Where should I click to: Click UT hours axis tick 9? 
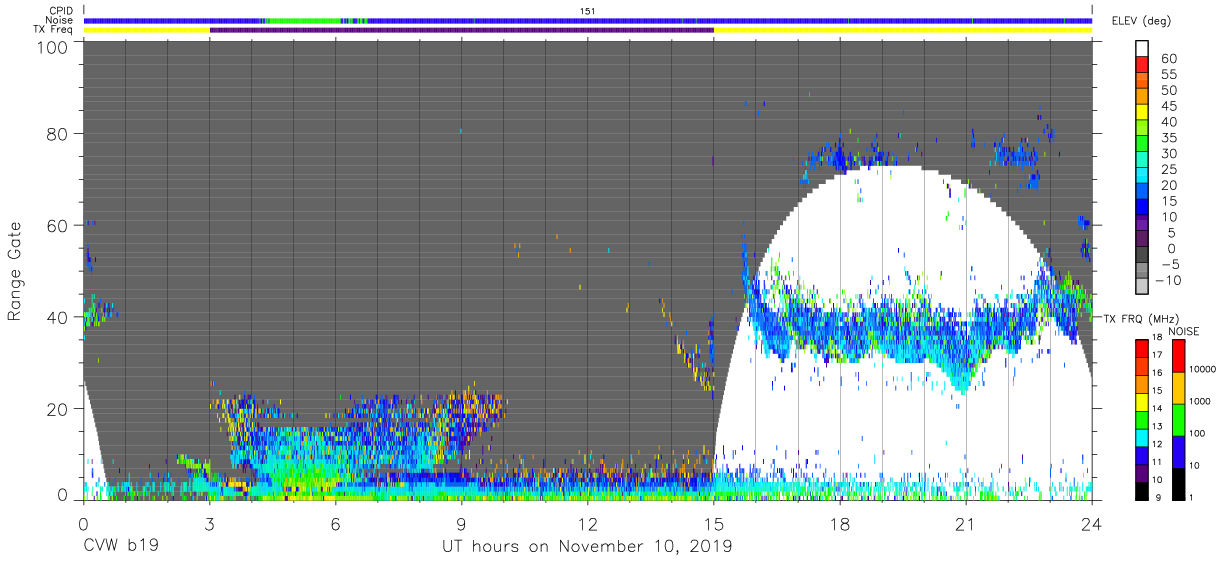tap(461, 522)
